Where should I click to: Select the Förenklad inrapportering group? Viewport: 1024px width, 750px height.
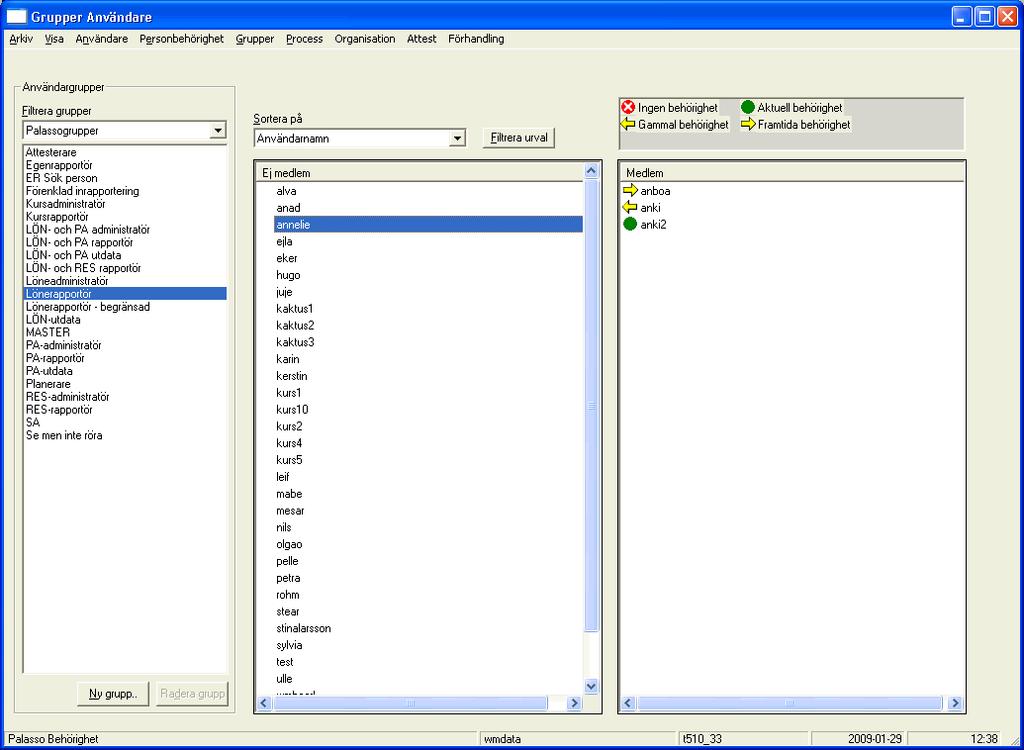tap(125, 191)
